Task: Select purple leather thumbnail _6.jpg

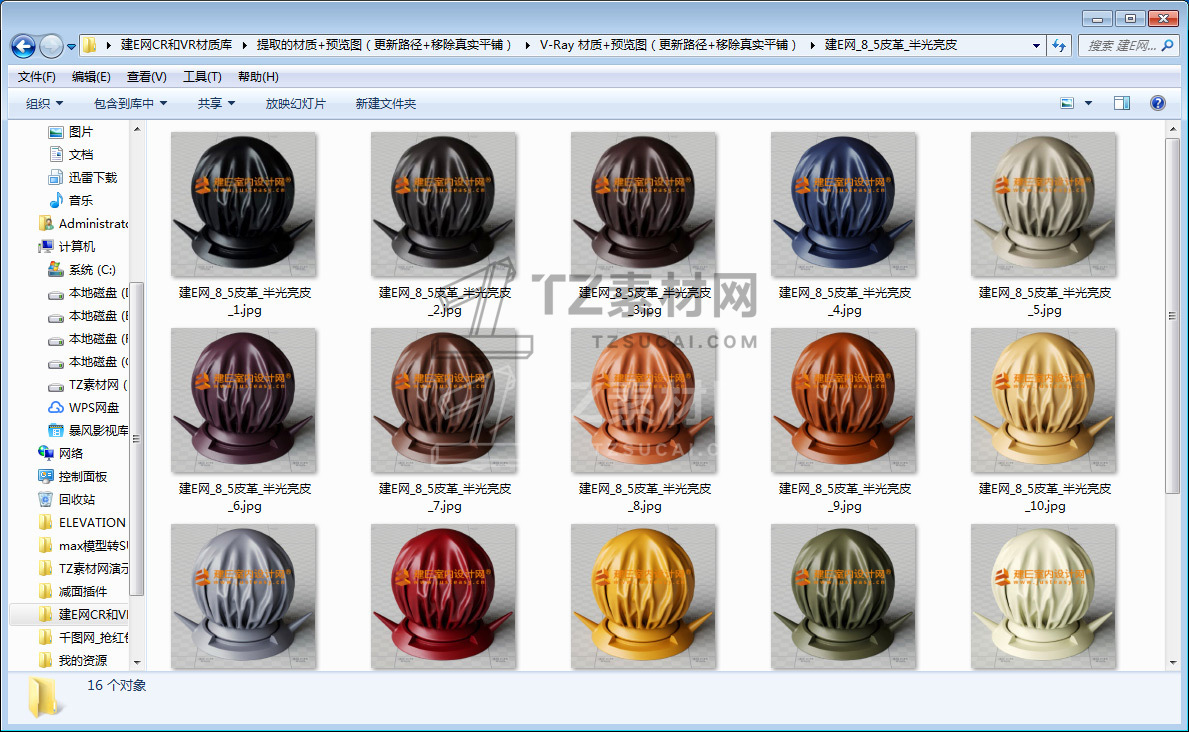Action: click(x=243, y=401)
